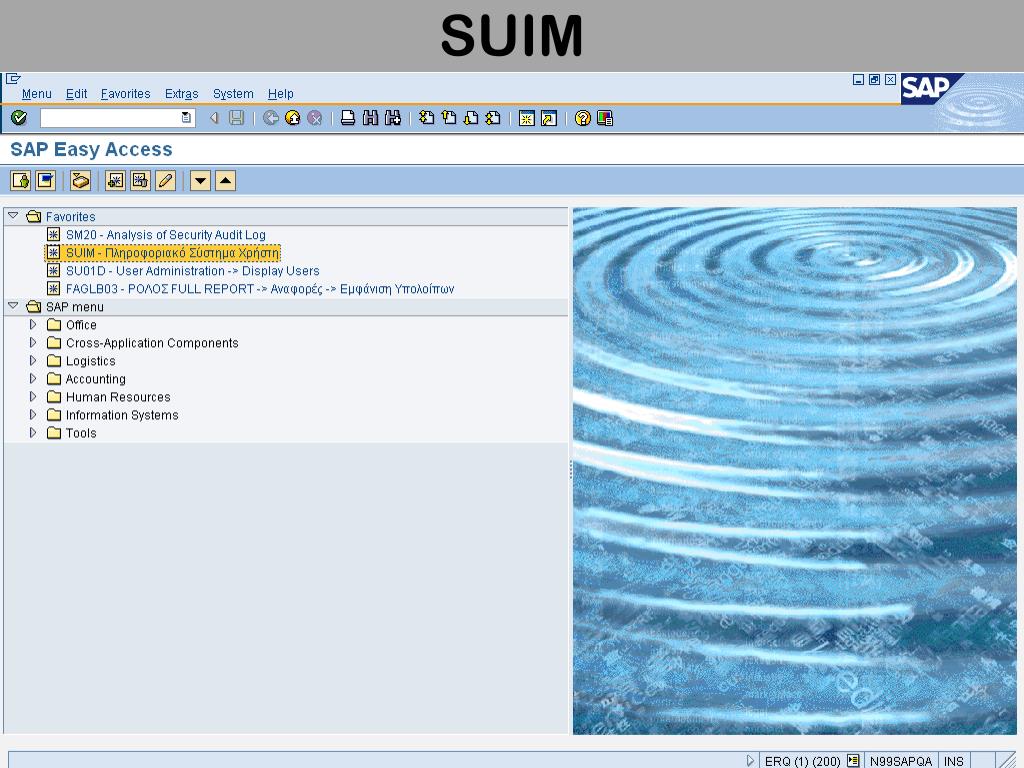The width and height of the screenshot is (1024, 768).
Task: Open the Favorites menu
Action: (125, 94)
